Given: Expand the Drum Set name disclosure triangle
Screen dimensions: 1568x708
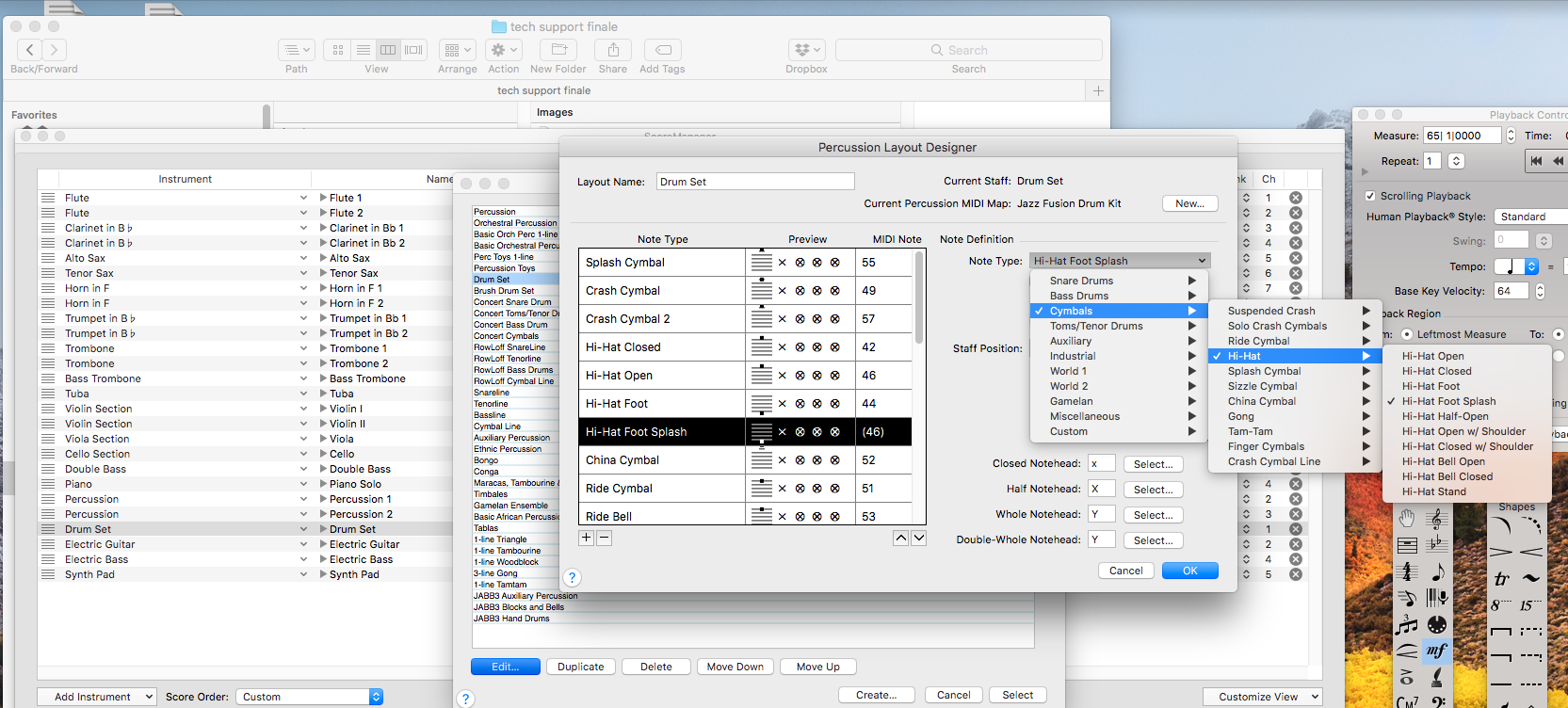Looking at the screenshot, I should point(323,529).
